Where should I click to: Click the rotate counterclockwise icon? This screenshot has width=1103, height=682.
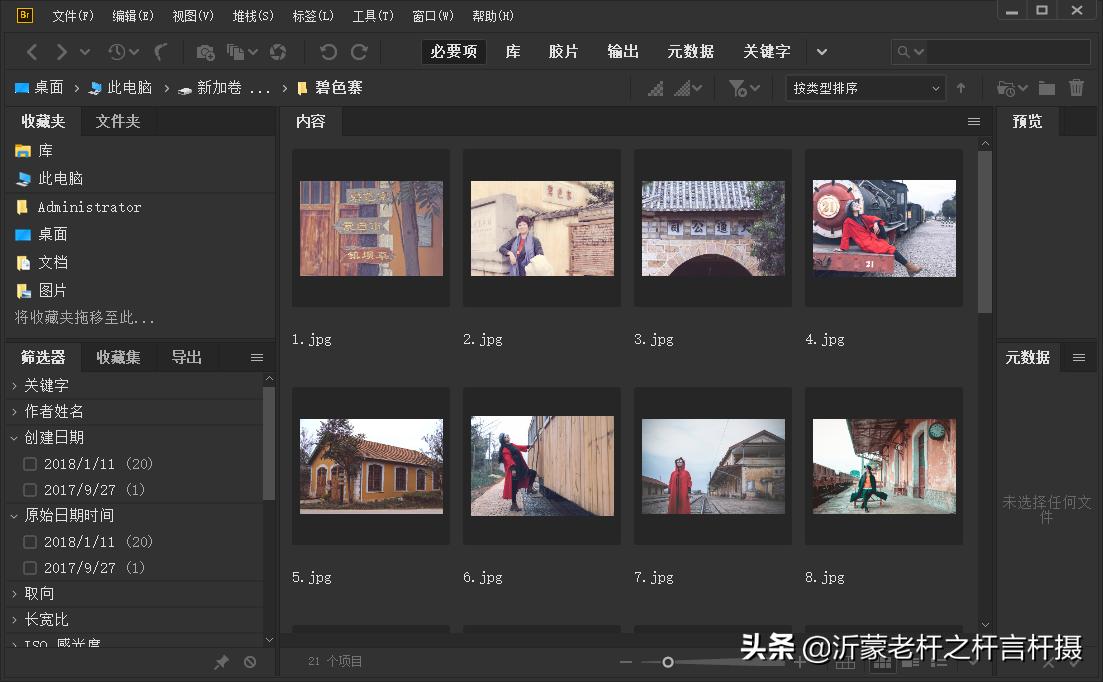click(x=328, y=52)
